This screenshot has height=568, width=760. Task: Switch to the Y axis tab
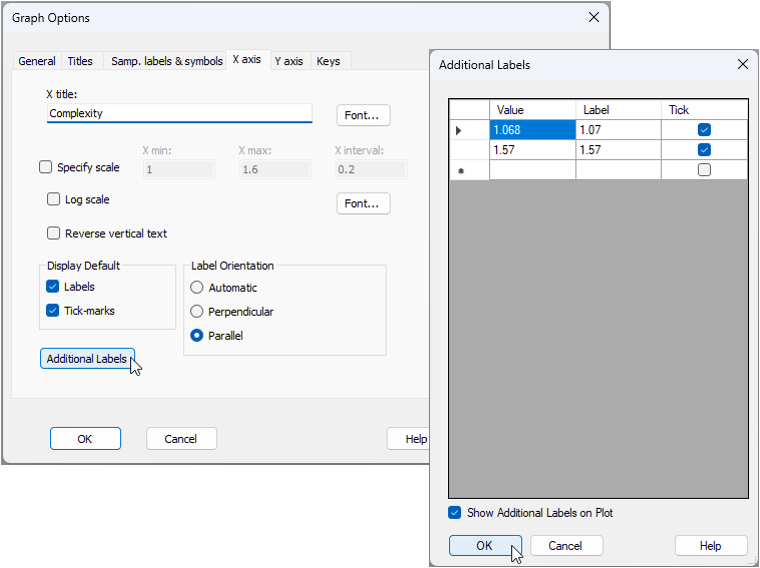pos(288,61)
